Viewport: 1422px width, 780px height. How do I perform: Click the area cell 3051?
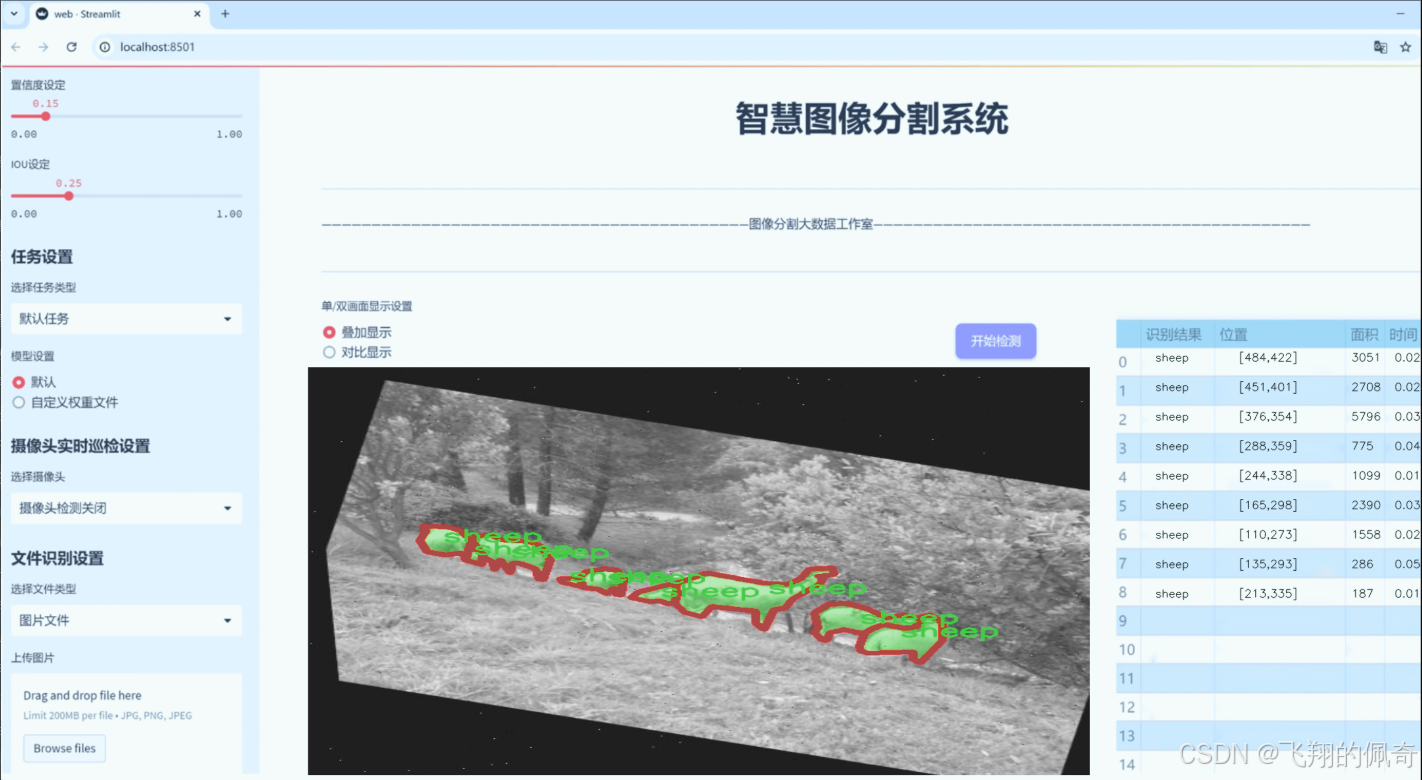[1365, 358]
